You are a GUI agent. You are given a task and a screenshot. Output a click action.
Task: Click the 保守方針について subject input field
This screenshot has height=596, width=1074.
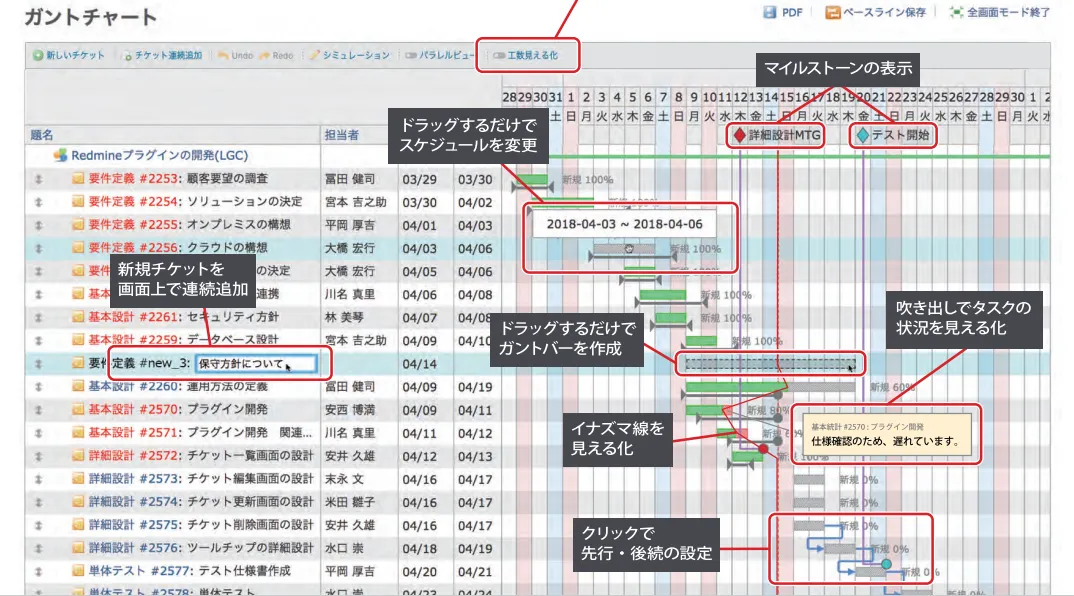255,364
